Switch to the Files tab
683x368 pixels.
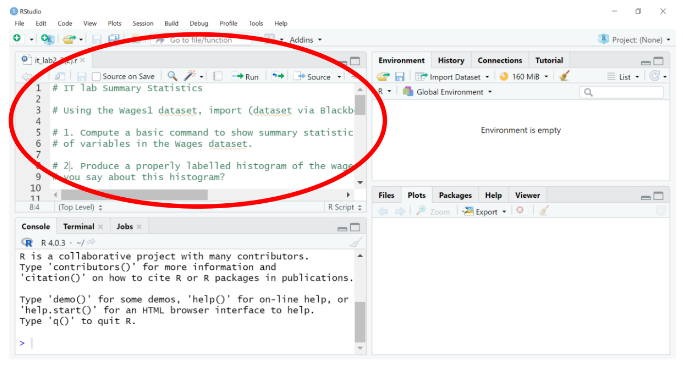point(386,195)
